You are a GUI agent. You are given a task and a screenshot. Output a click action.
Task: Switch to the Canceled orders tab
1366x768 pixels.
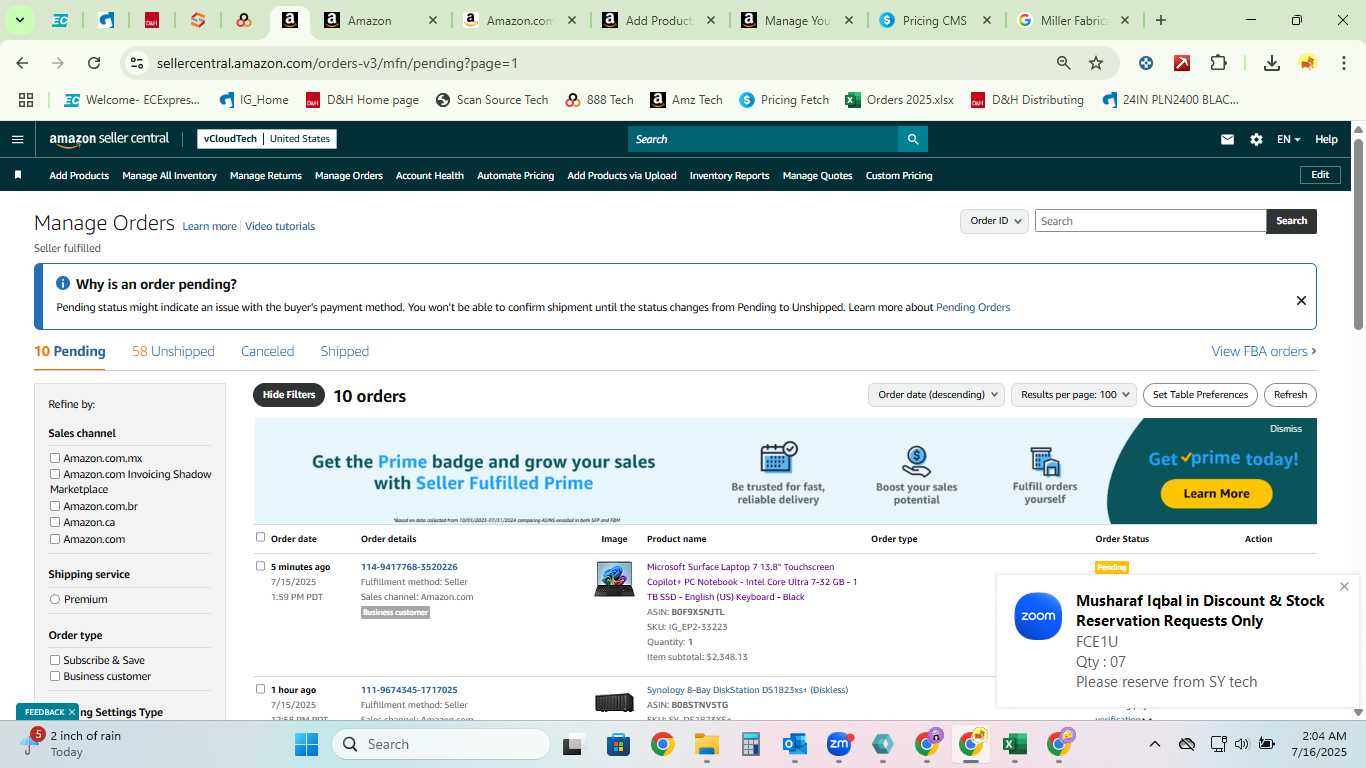[267, 351]
